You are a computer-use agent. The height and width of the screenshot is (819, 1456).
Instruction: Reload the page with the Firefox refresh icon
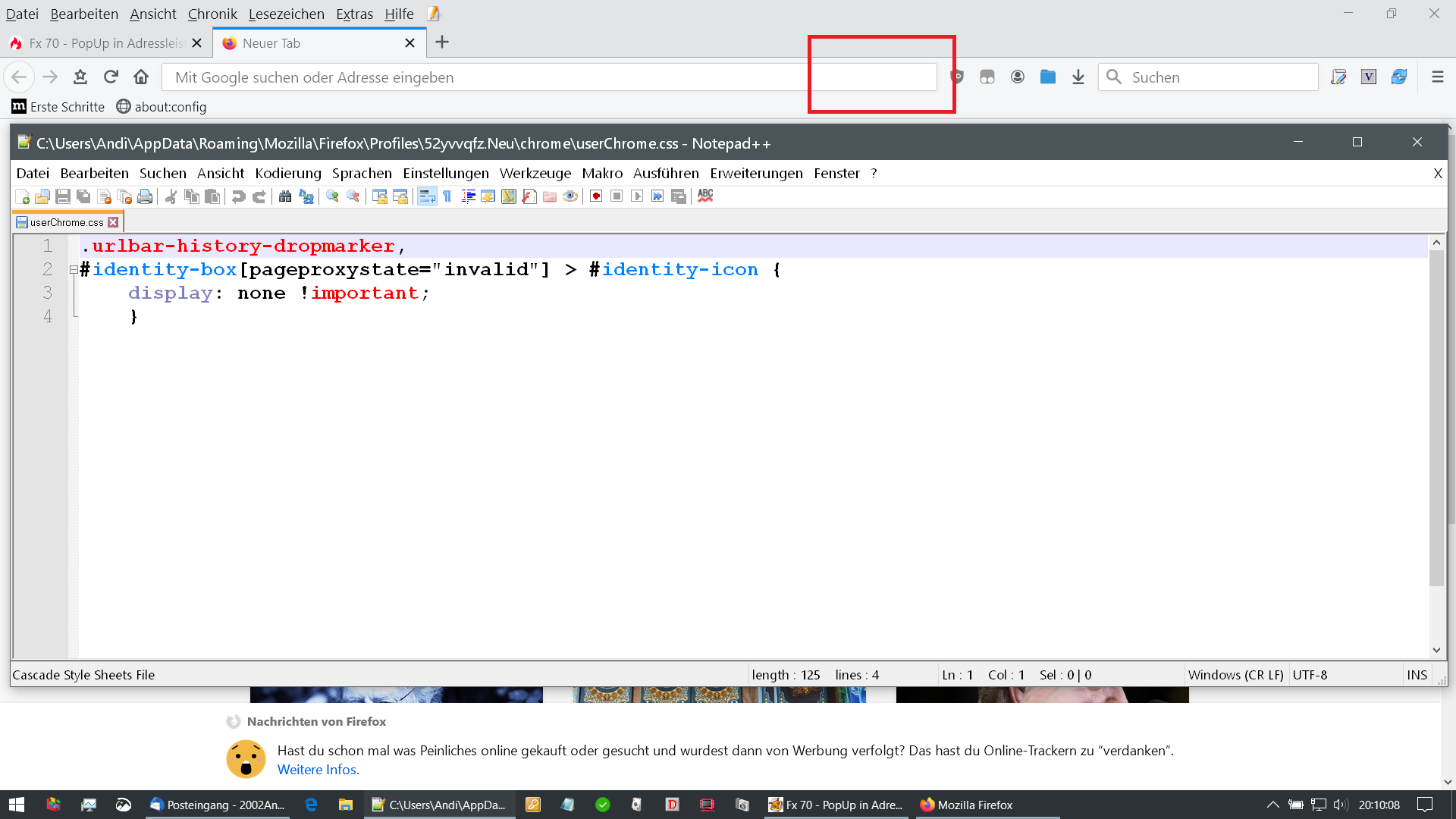pyautogui.click(x=111, y=77)
